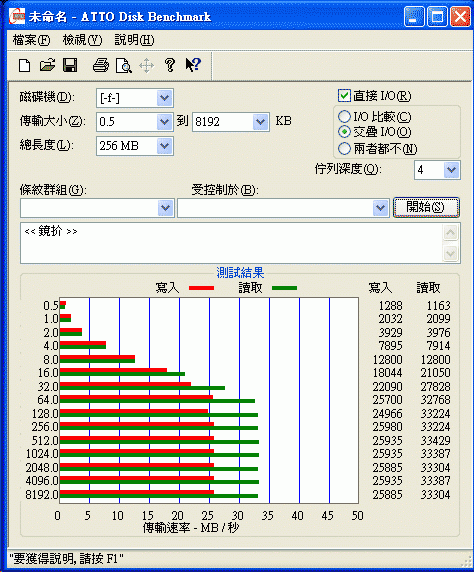Click the 8192.0 row label
474x572 pixels.
[42, 495]
